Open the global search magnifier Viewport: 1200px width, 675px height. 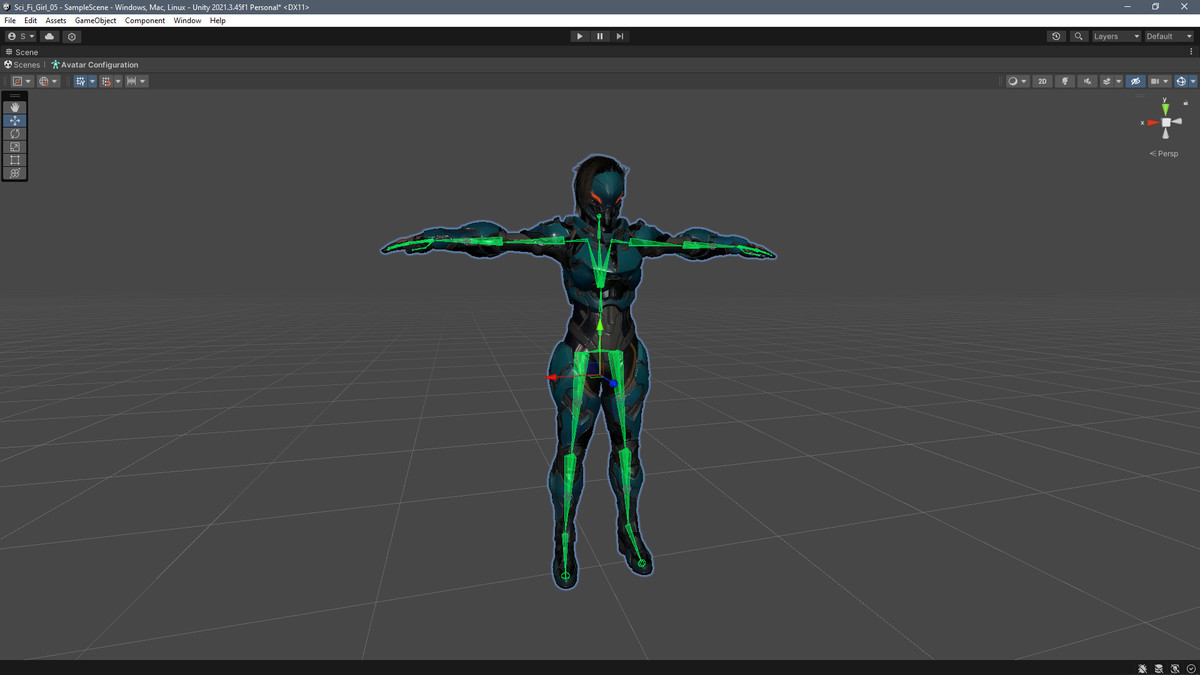[1078, 36]
